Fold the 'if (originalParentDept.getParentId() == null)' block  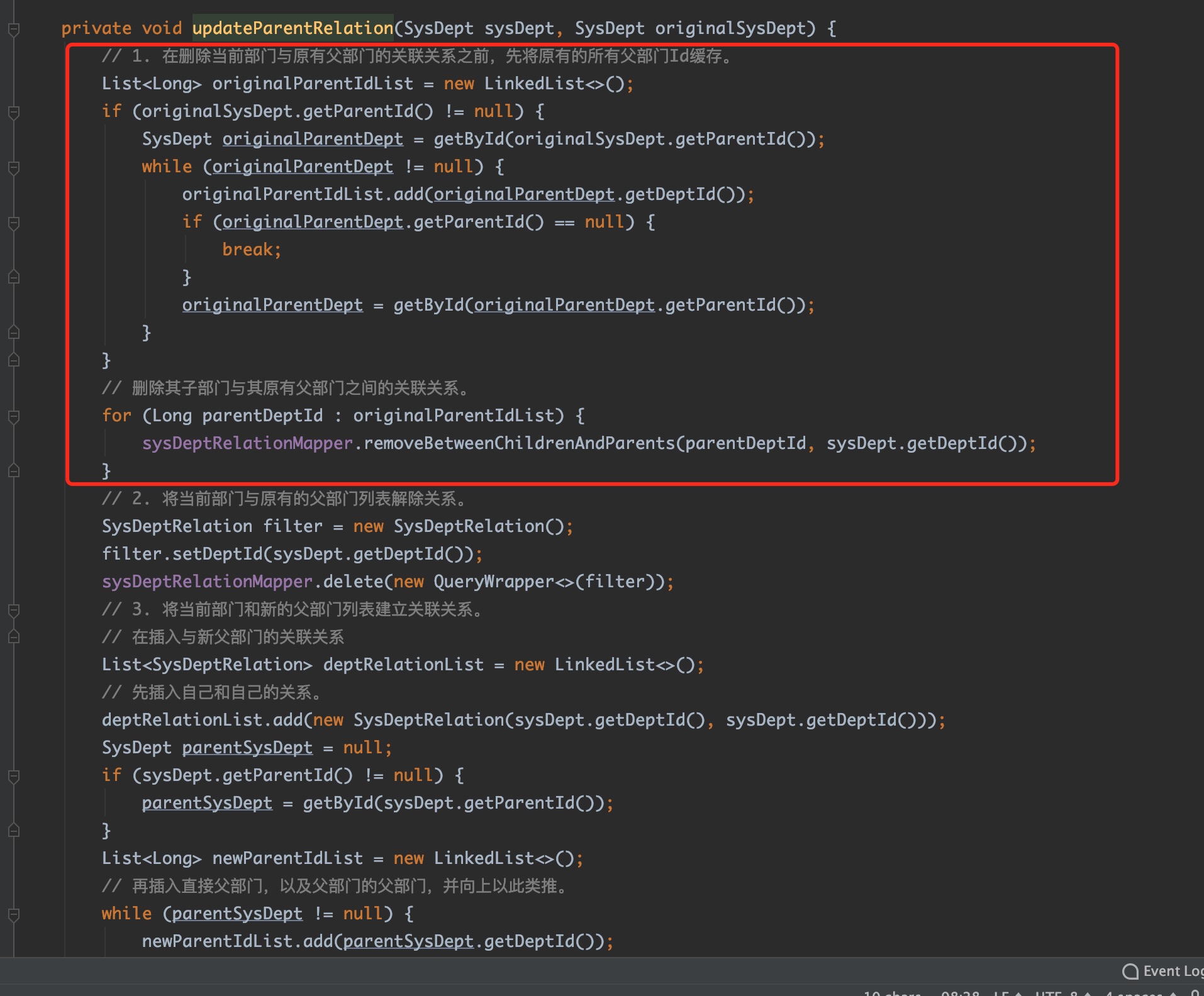tap(14, 223)
